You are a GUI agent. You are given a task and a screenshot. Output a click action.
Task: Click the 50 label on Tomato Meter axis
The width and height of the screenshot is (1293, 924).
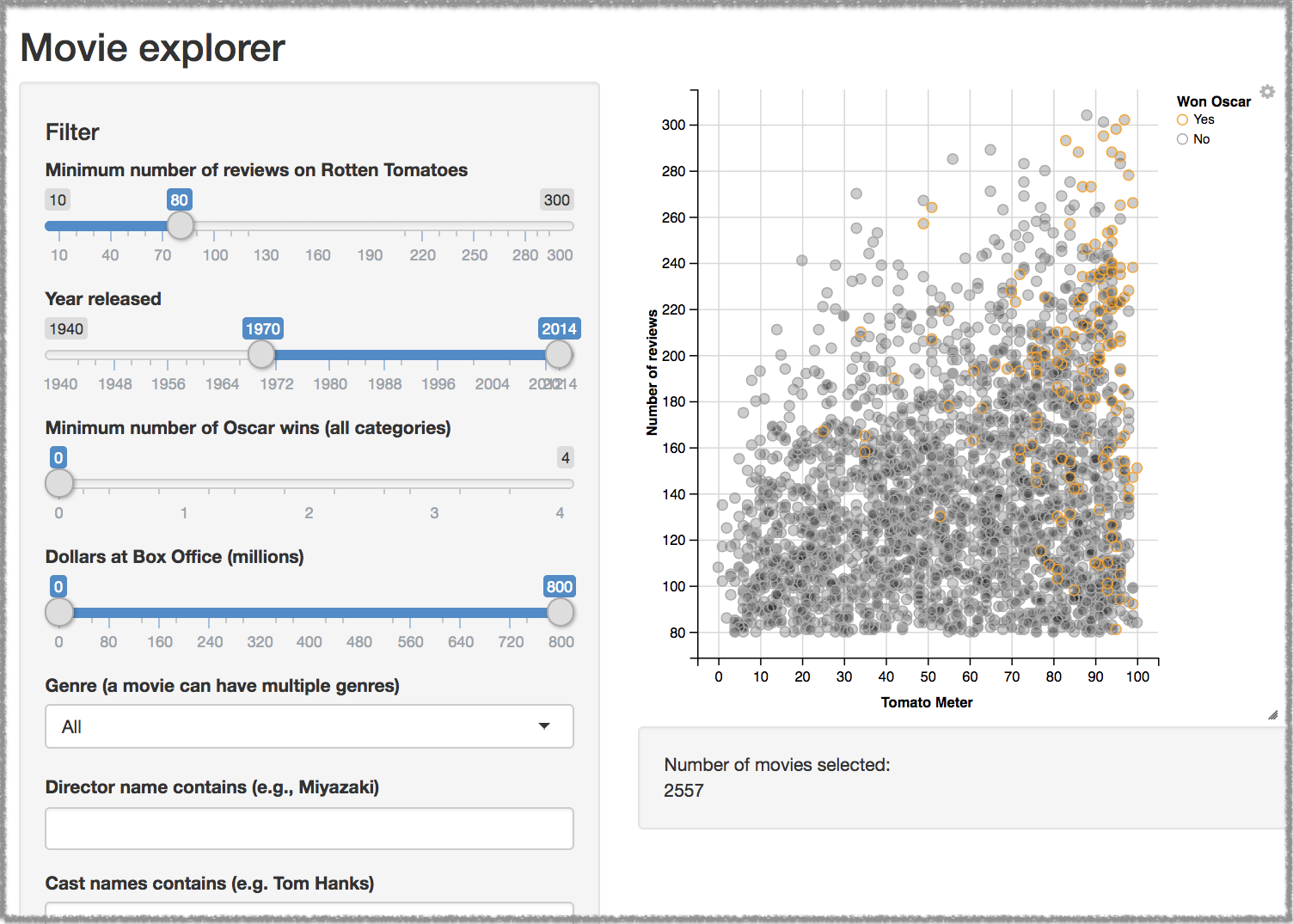(x=928, y=676)
